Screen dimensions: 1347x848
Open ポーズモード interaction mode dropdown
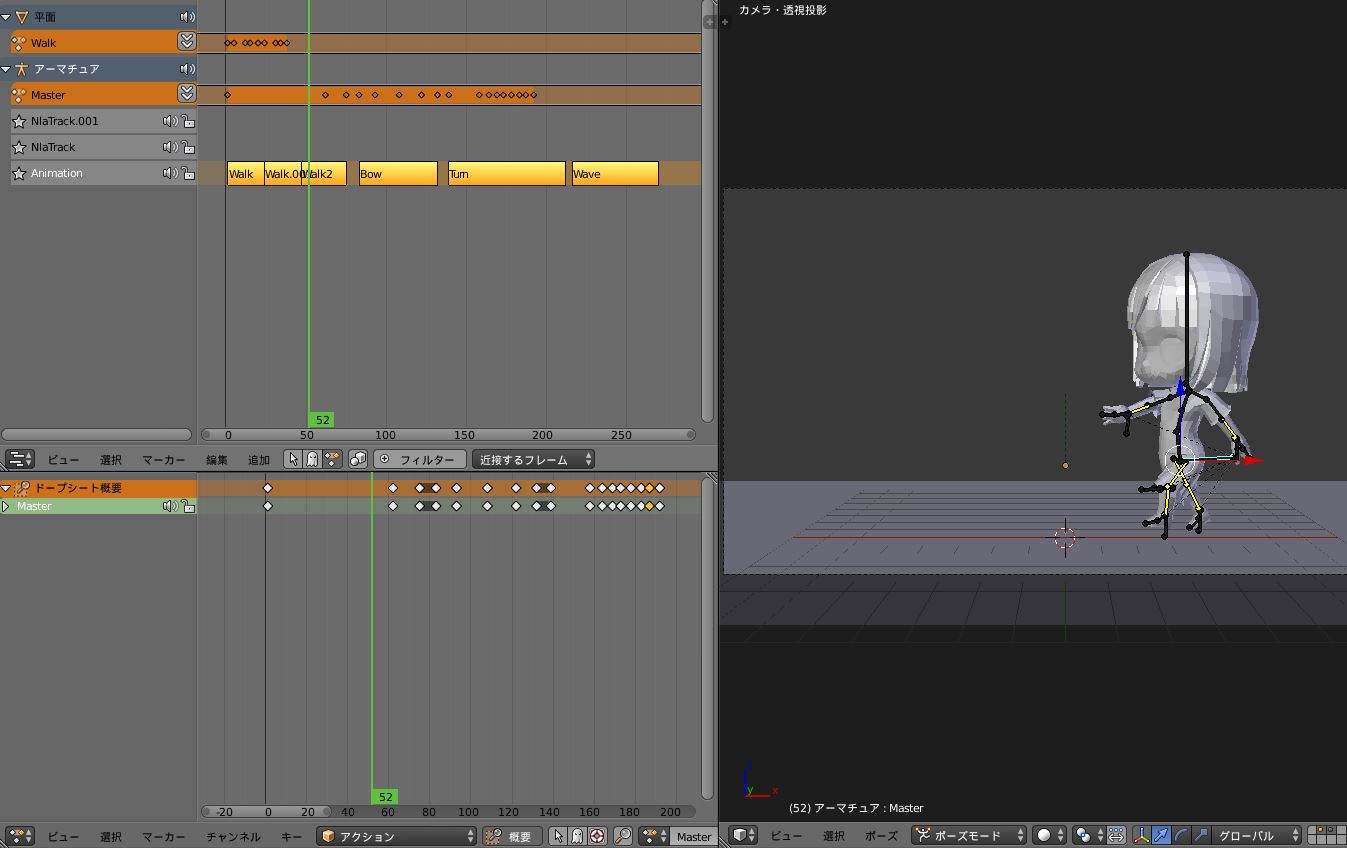click(969, 835)
